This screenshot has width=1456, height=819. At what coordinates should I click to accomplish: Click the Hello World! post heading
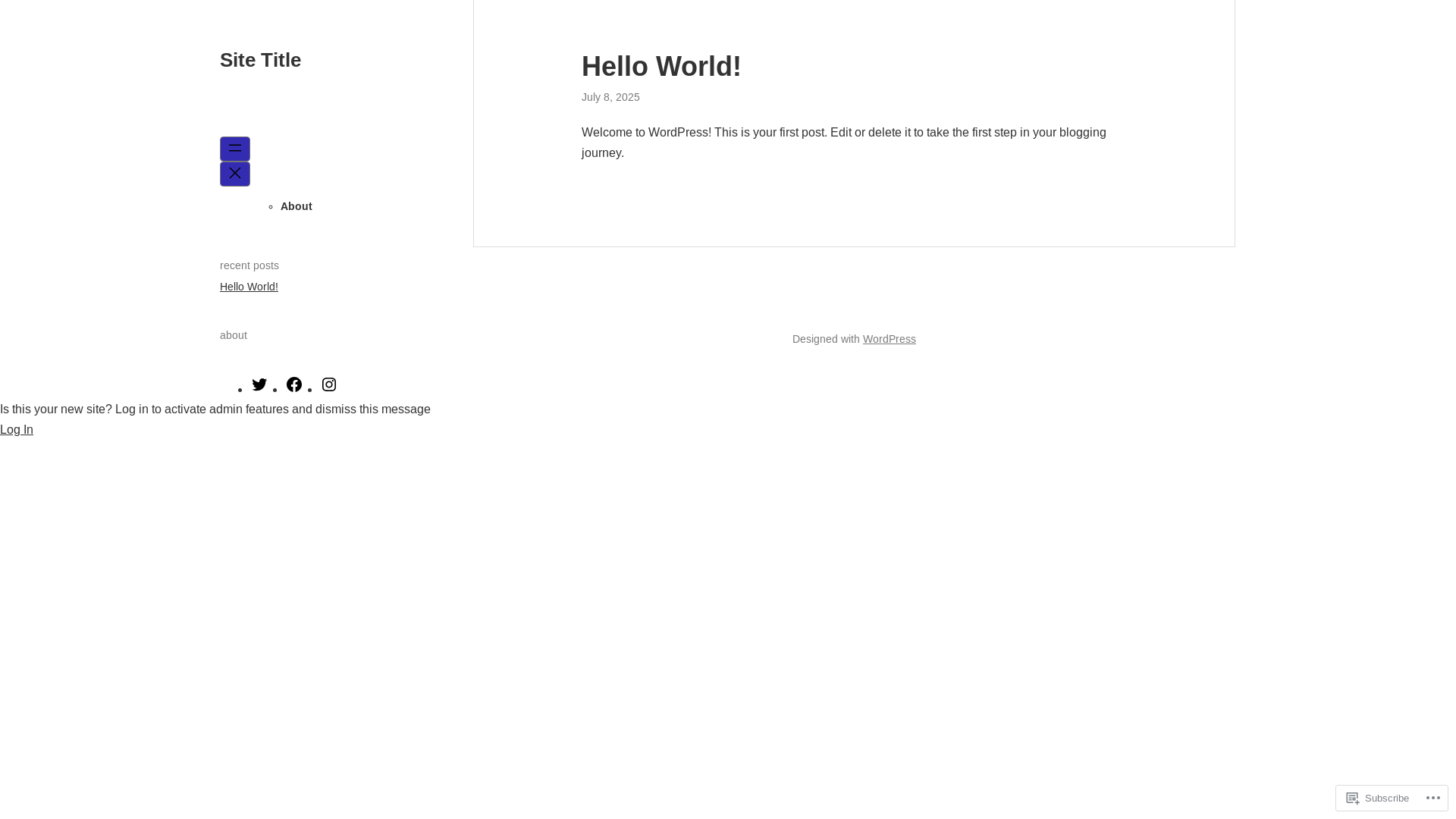(x=661, y=67)
